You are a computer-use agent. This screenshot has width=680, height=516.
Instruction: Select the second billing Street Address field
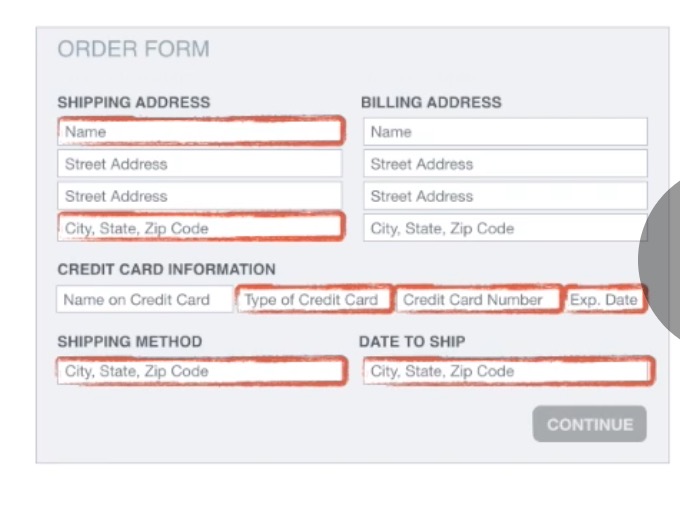(x=505, y=196)
